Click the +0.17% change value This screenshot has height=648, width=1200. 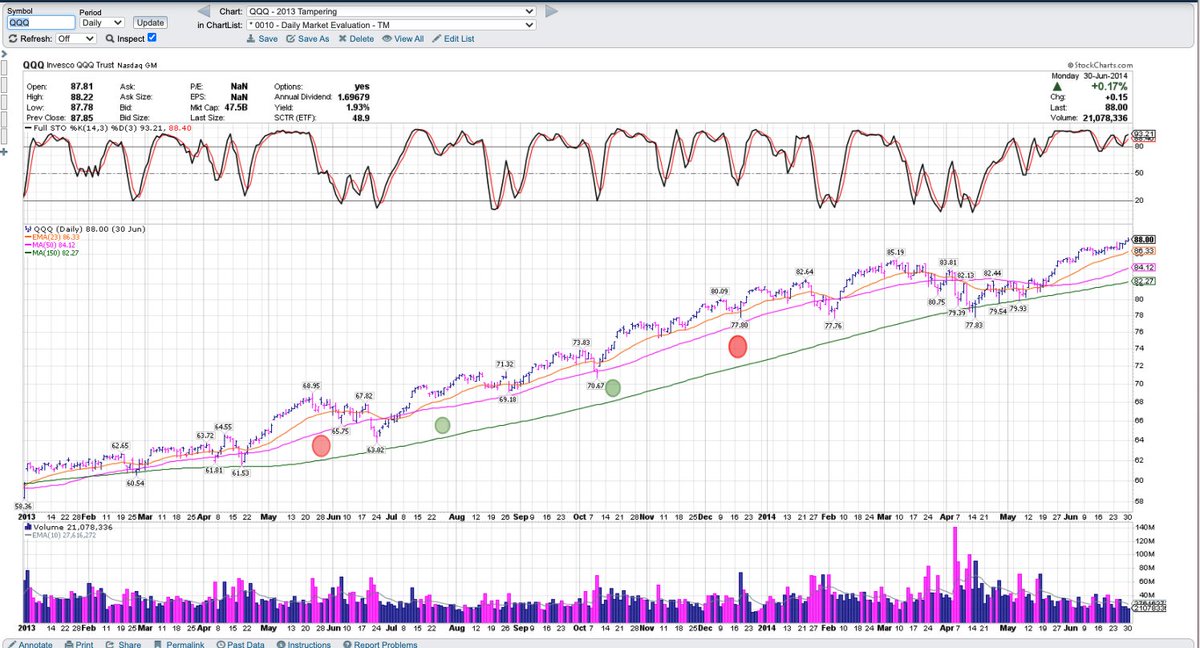click(x=1108, y=86)
